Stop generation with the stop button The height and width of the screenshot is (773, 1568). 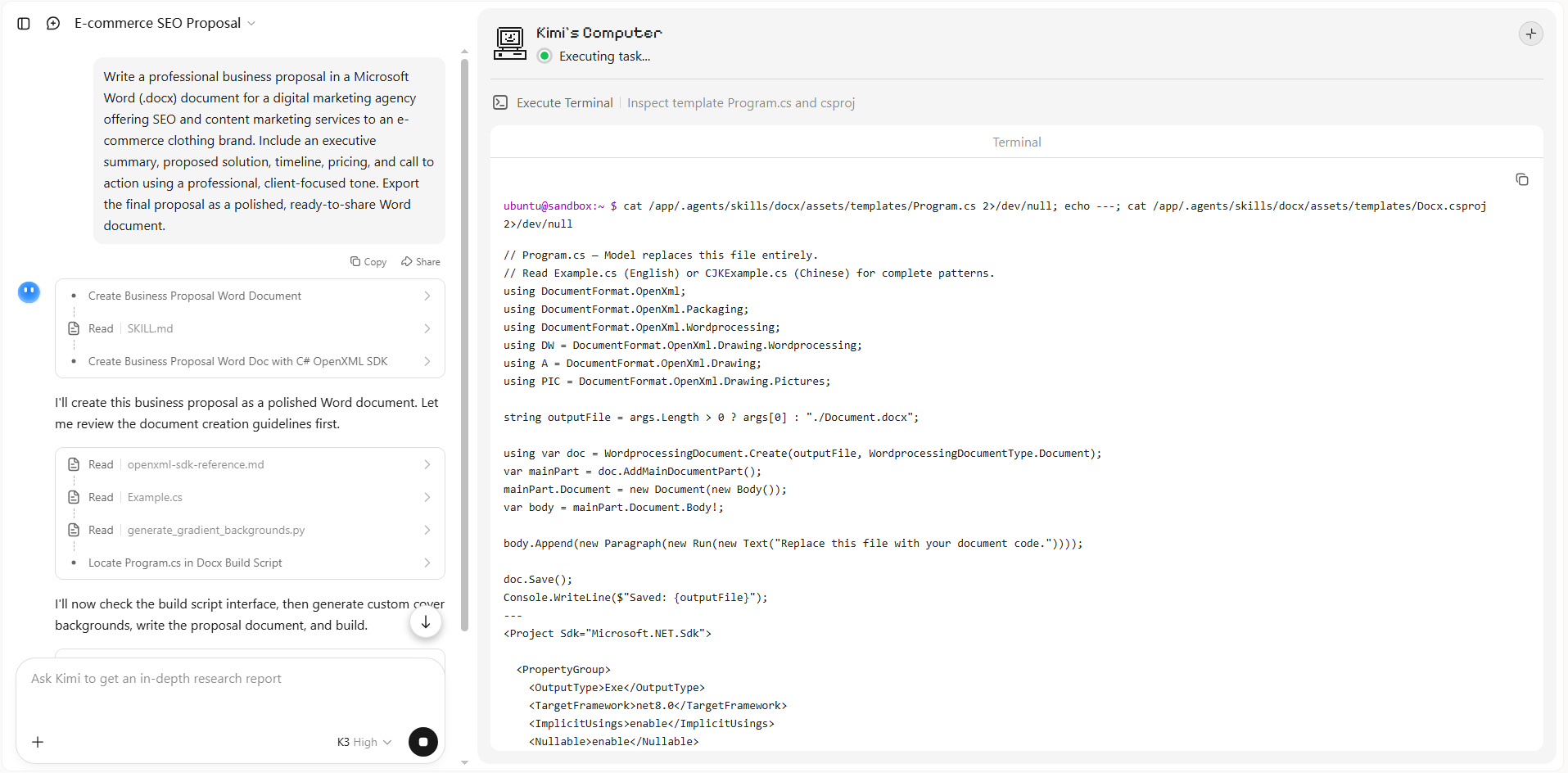click(x=423, y=743)
